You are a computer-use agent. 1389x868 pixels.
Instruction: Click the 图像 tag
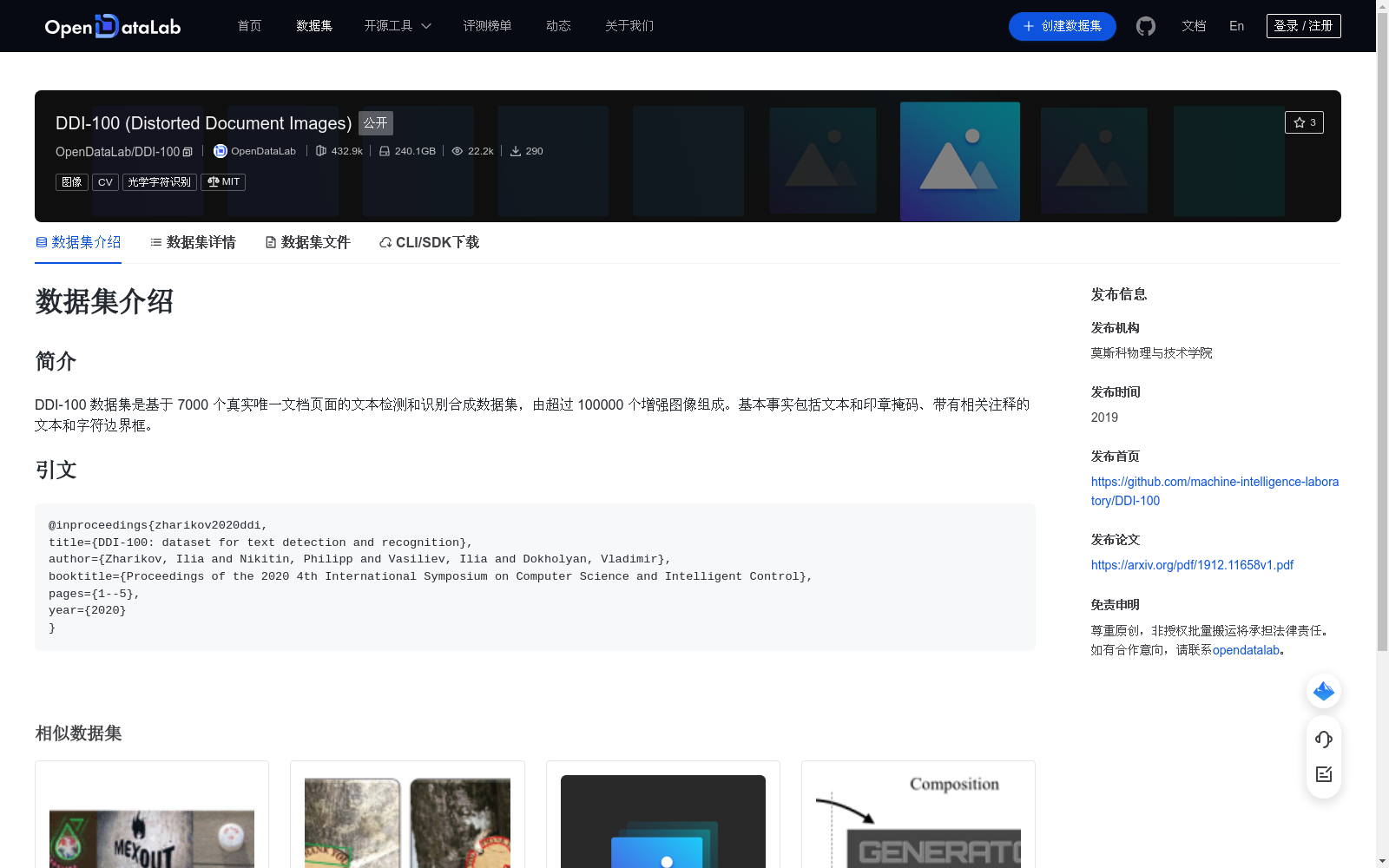[72, 181]
